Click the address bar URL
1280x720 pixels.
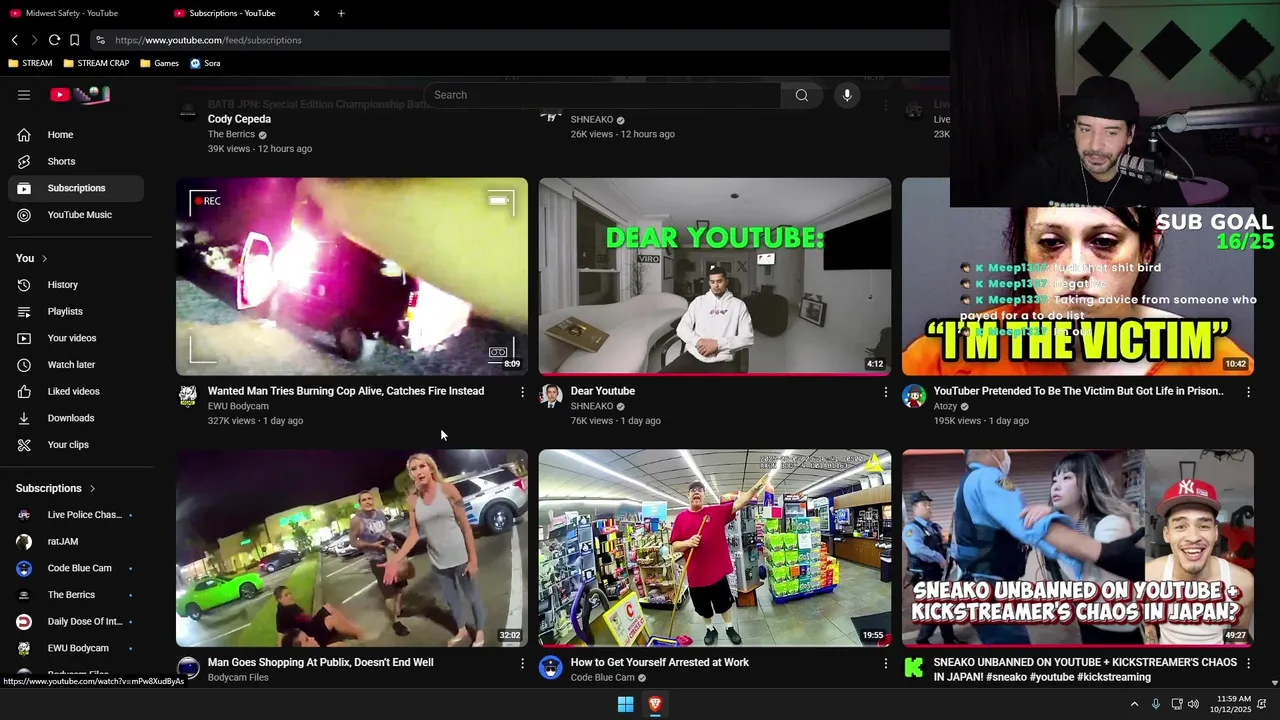coord(208,40)
